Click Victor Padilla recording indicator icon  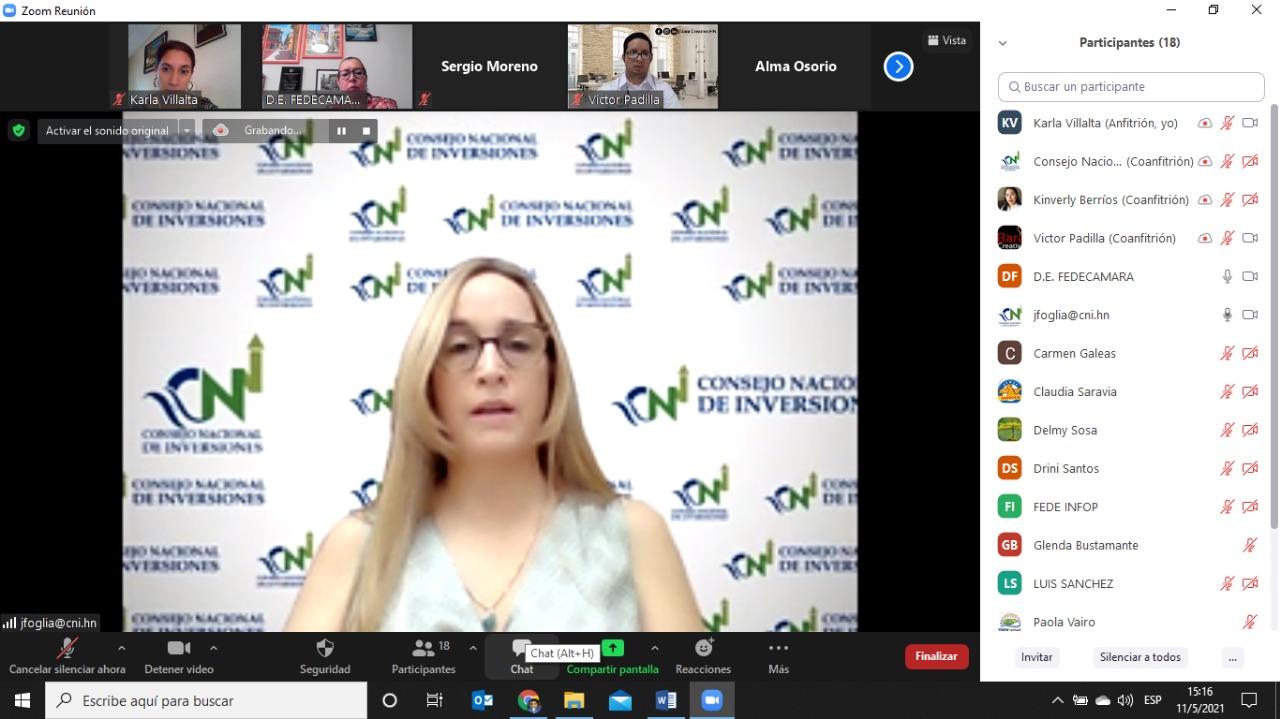pyautogui.click(x=1205, y=238)
